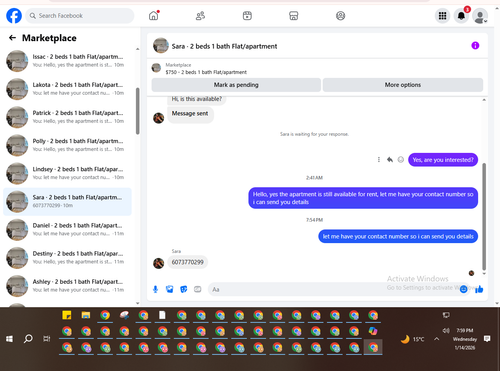Viewport: 500px width, 371px height.
Task: Click the conversation list scrollbar
Action: 138,111
